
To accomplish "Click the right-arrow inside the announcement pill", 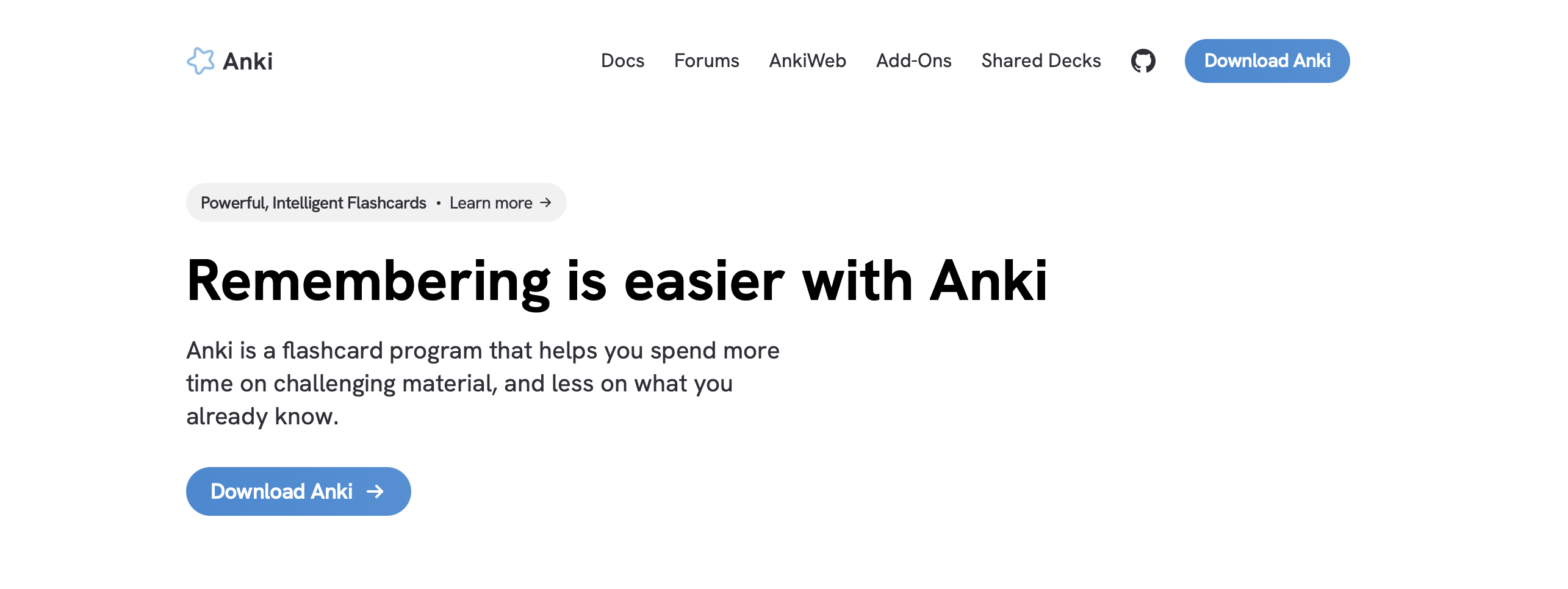I will coord(546,202).
